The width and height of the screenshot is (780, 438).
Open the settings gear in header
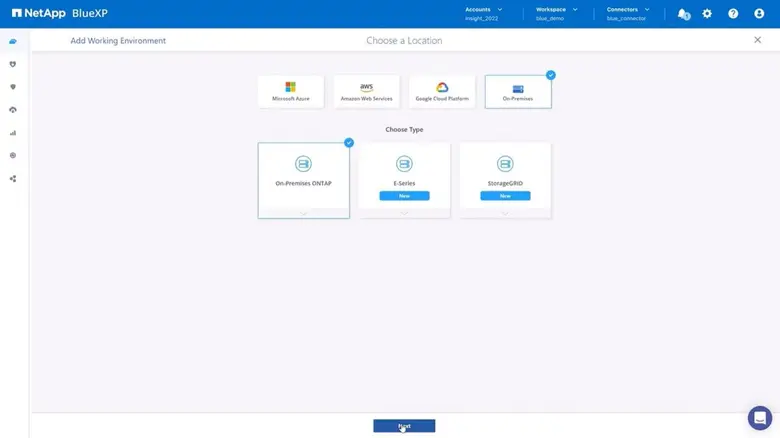click(707, 14)
